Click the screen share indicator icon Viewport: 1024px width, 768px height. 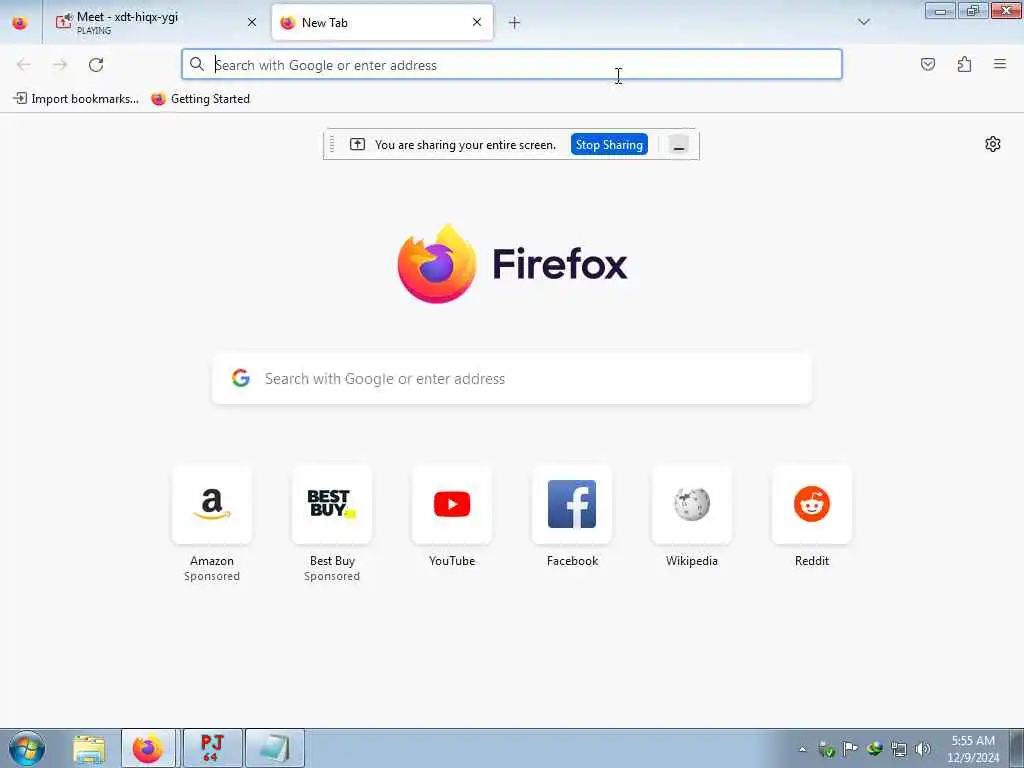click(357, 144)
